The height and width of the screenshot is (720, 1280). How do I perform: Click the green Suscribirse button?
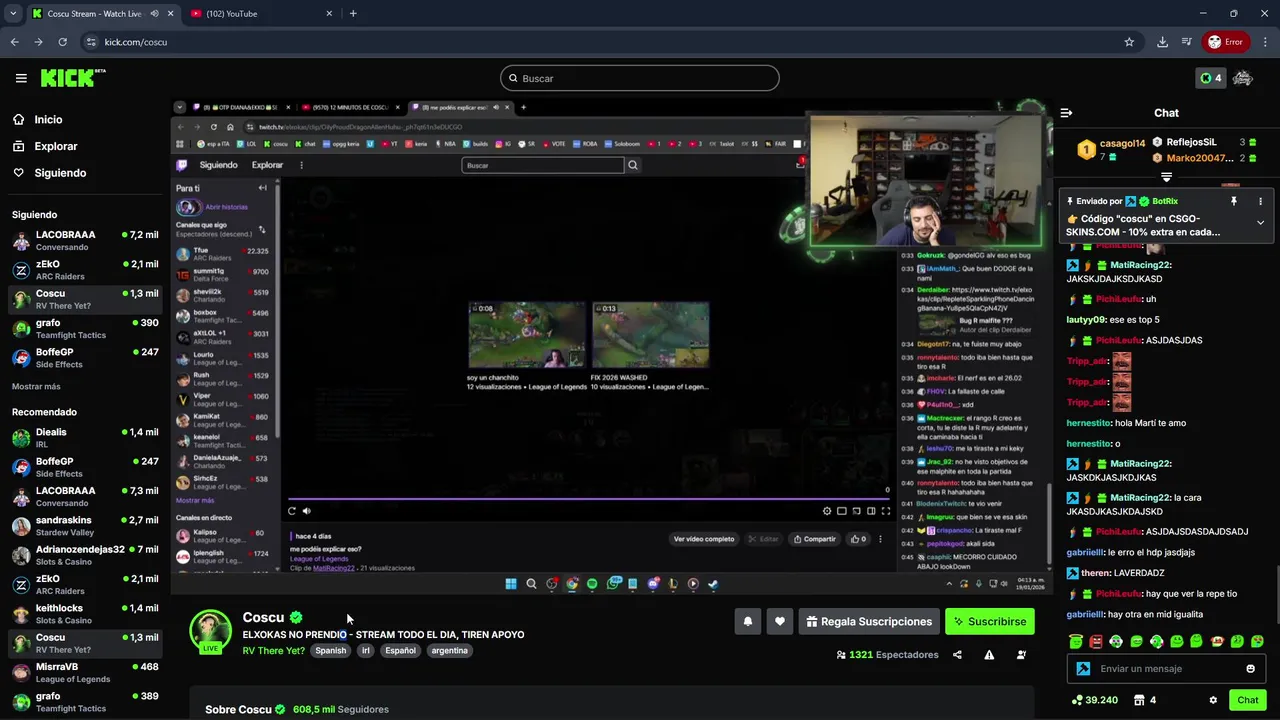tap(990, 622)
